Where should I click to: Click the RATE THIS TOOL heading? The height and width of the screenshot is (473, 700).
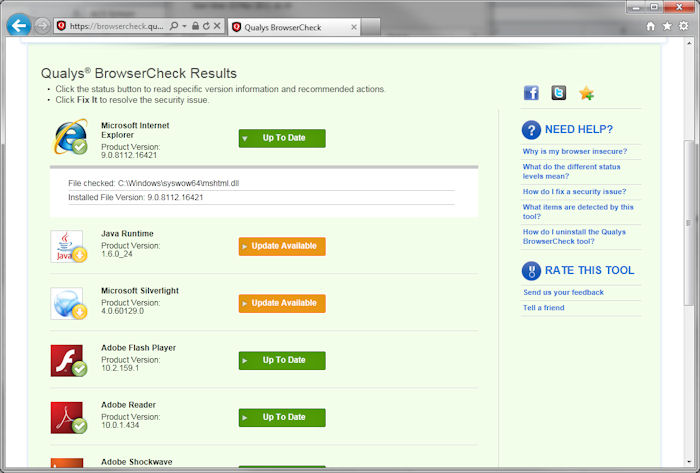click(589, 270)
